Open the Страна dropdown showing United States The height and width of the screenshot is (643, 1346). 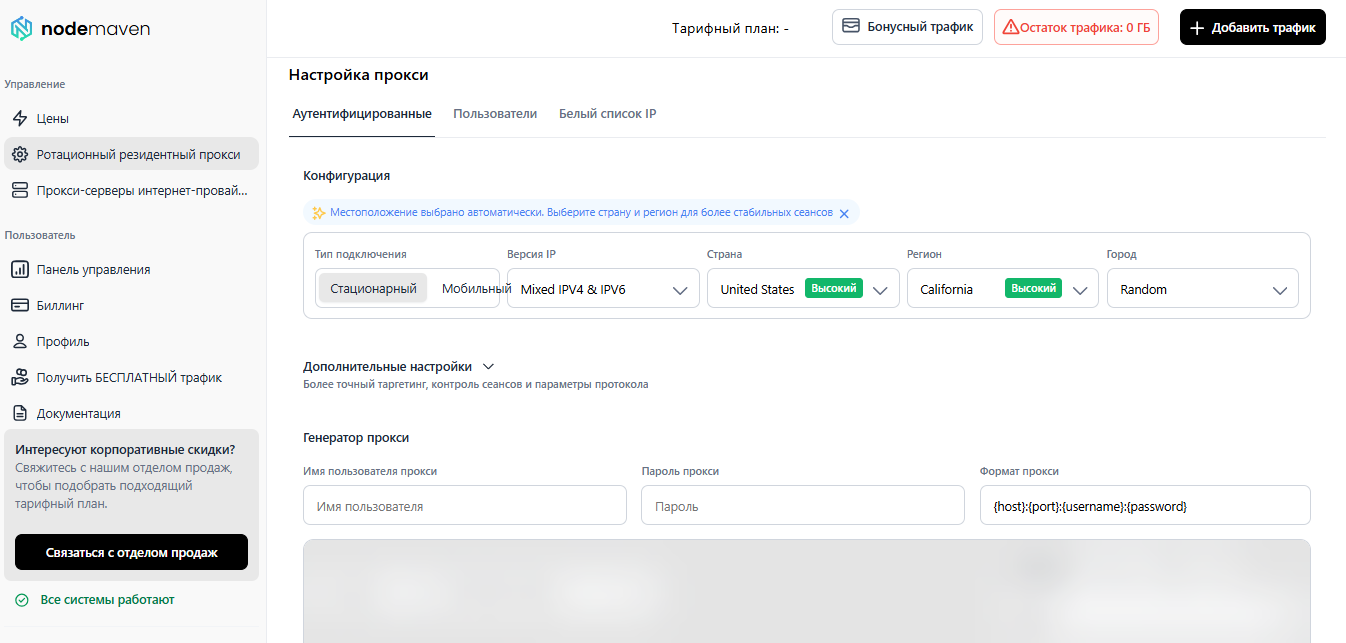point(803,289)
